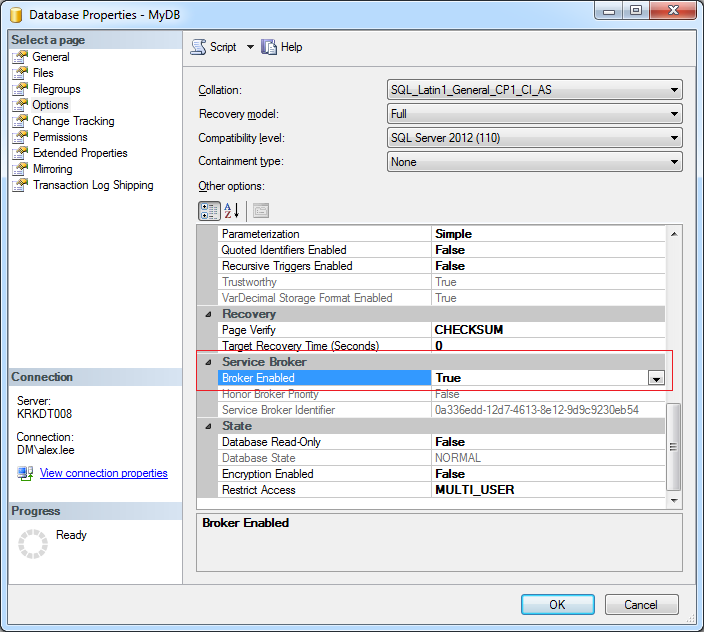
Task: Select the Database Read-Only row
Action: tap(442, 442)
